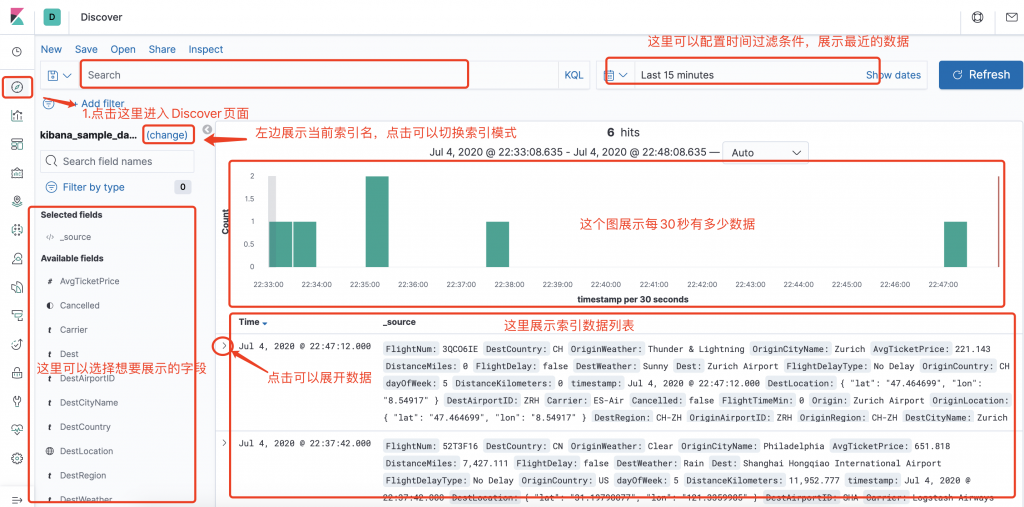Click the histogram bar near 22:47
Screen dimensions: 1024x507
(x=955, y=244)
